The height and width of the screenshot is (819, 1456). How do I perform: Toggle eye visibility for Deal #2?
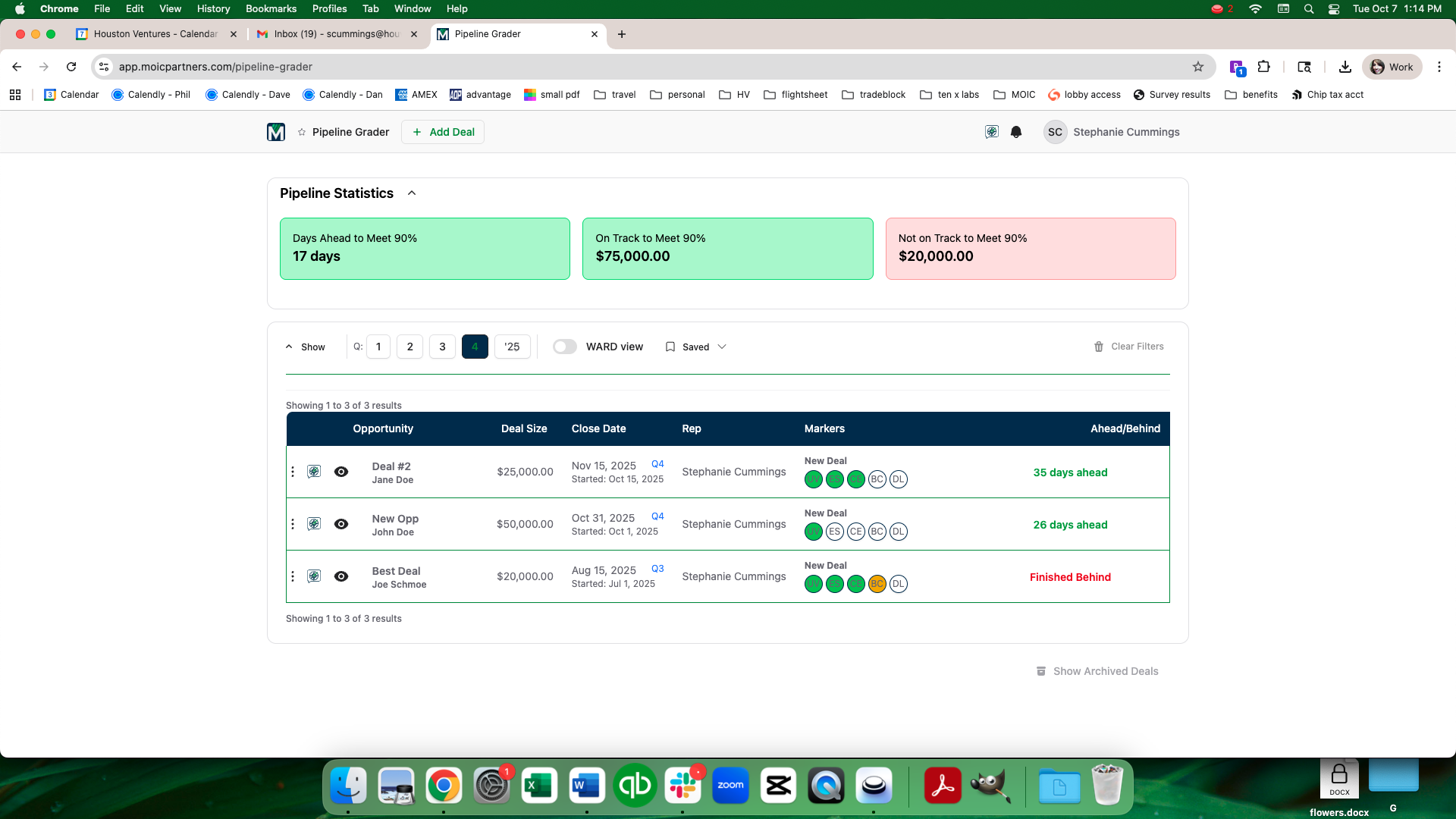341,472
